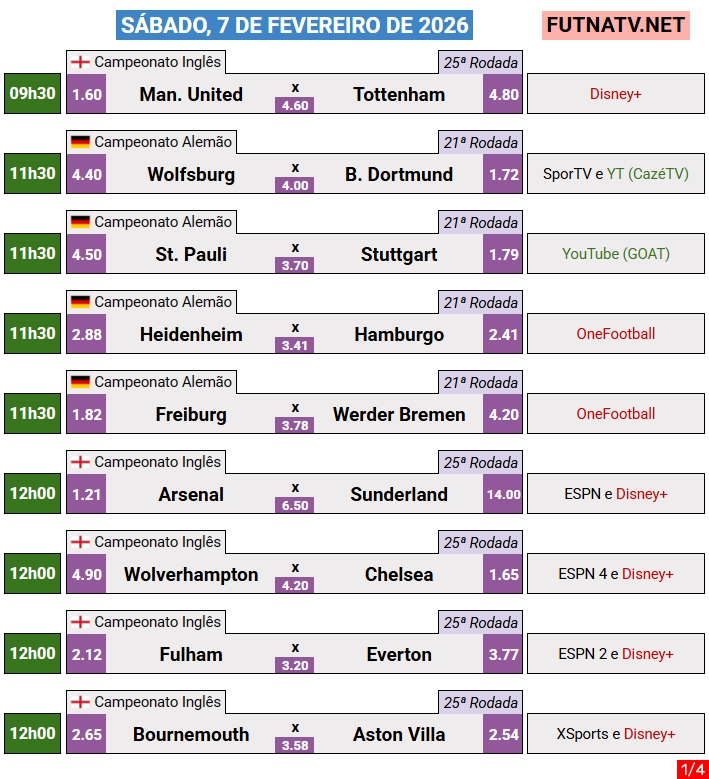709x779 pixels.
Task: Click the 09h30 kickoff time badge
Action: point(32,93)
